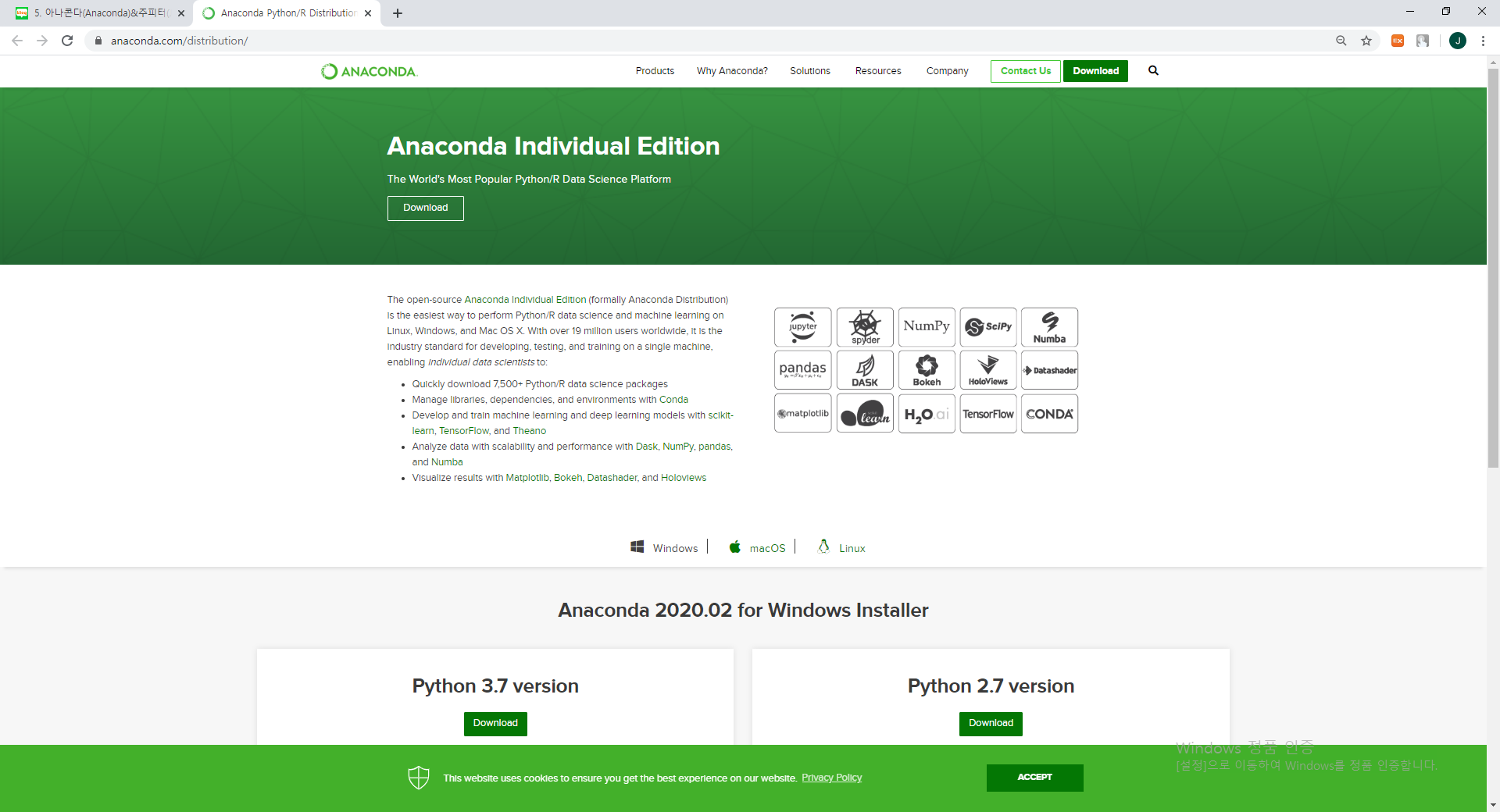The height and width of the screenshot is (812, 1500).
Task: Open the Products menu
Action: (x=655, y=71)
